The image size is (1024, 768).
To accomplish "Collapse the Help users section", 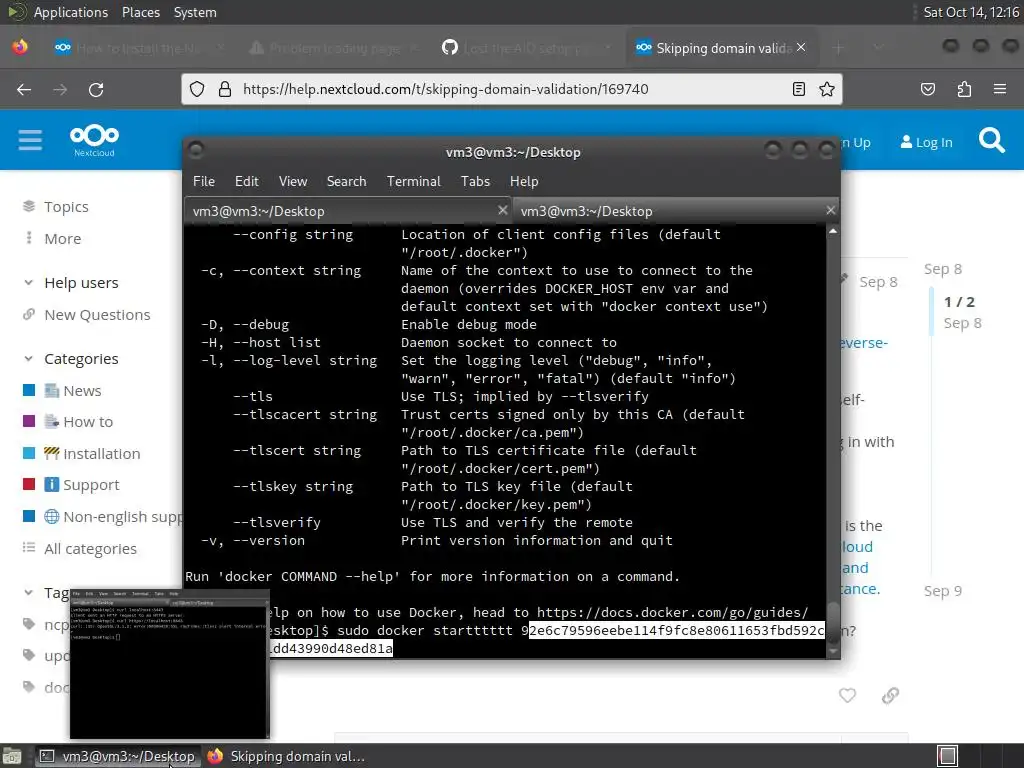I will click(28, 283).
